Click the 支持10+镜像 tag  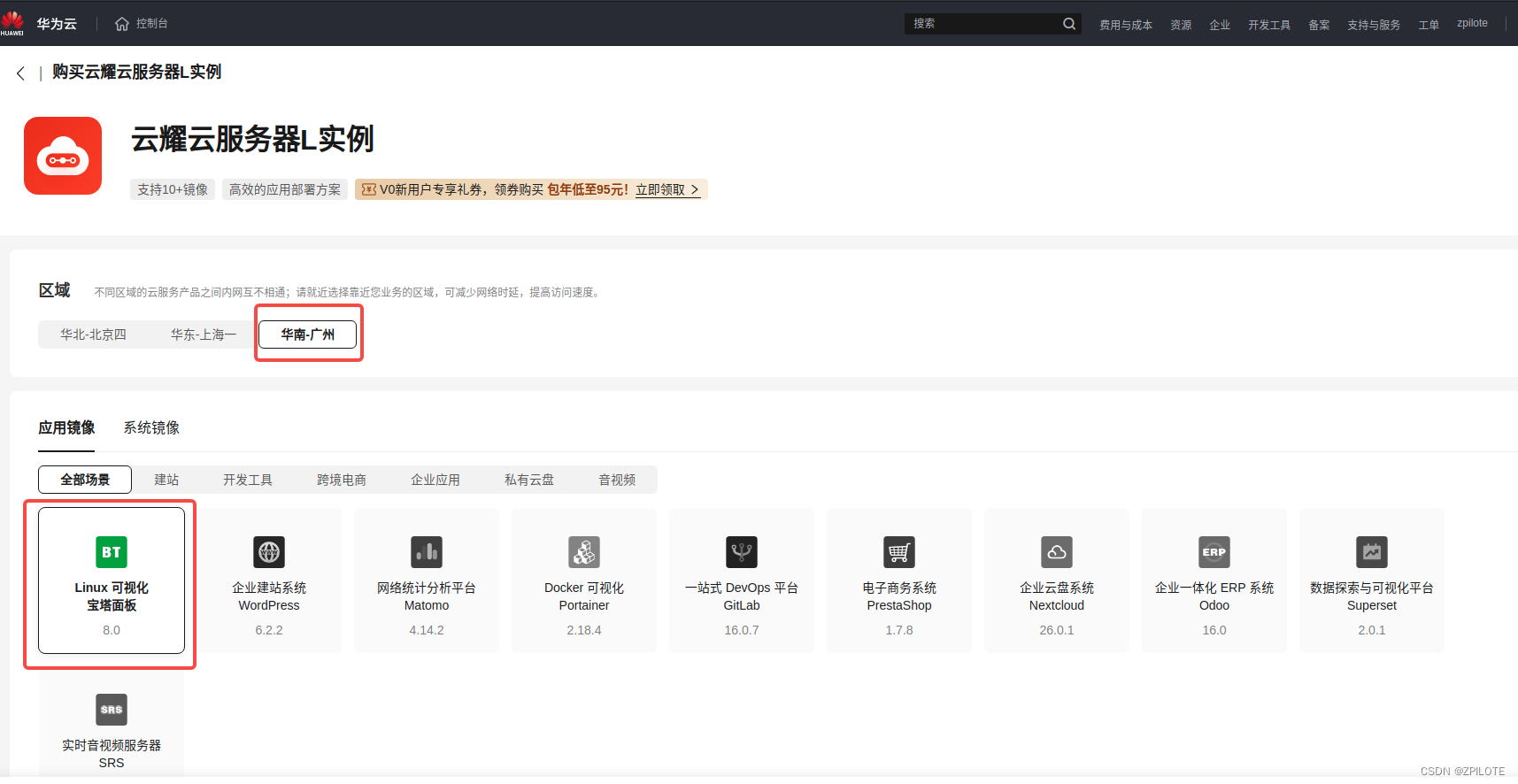click(173, 189)
